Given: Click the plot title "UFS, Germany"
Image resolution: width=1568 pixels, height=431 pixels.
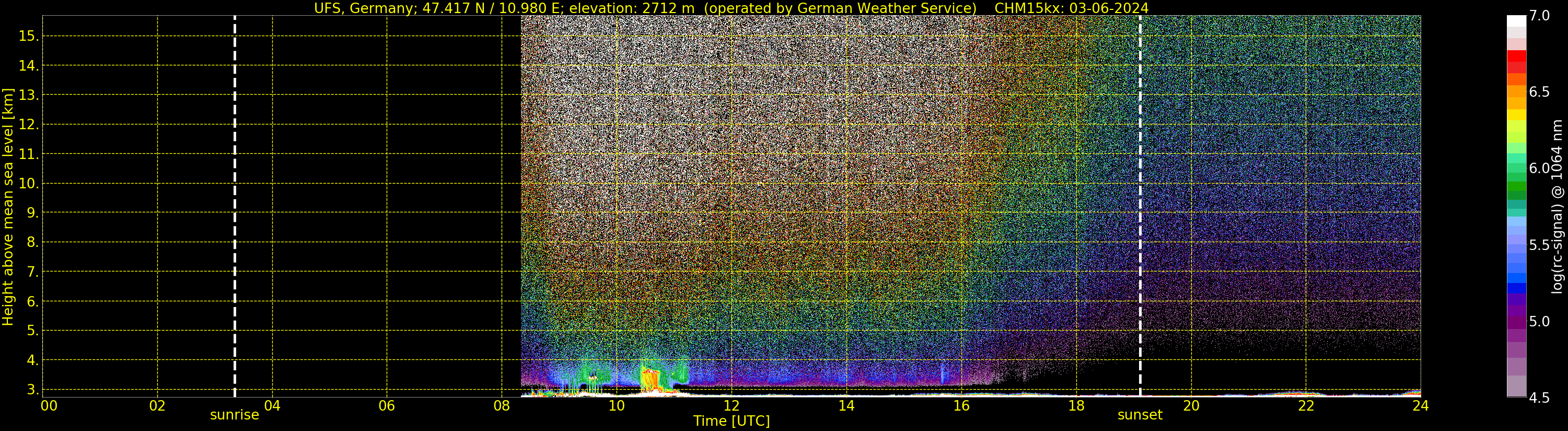Looking at the screenshot, I should tap(365, 8).
